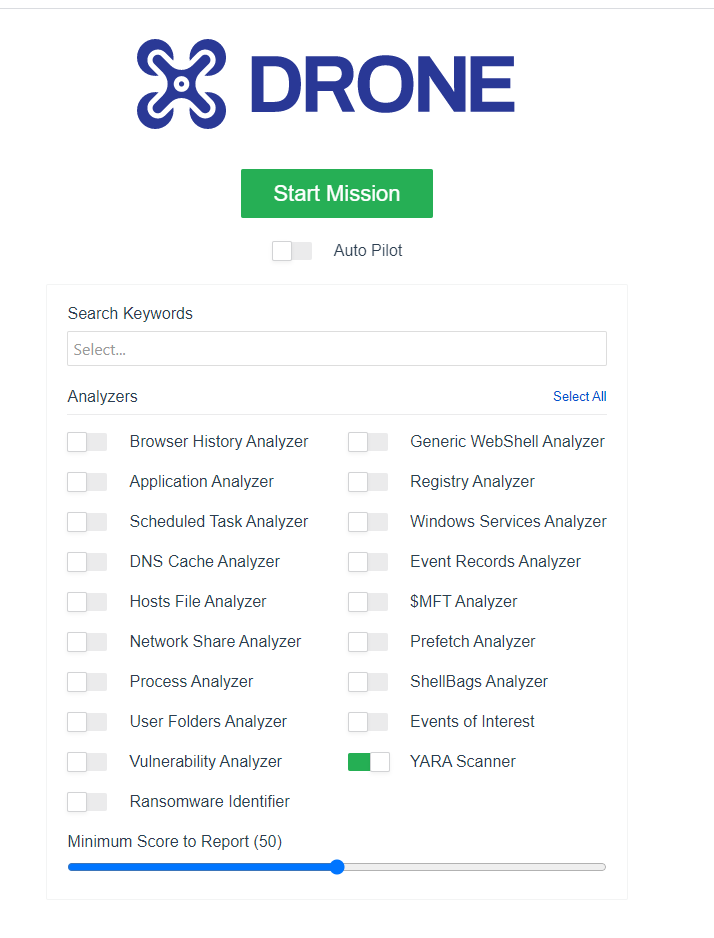Enable the $MFT Analyzer
Screen dimensions: 714x938
click(368, 601)
